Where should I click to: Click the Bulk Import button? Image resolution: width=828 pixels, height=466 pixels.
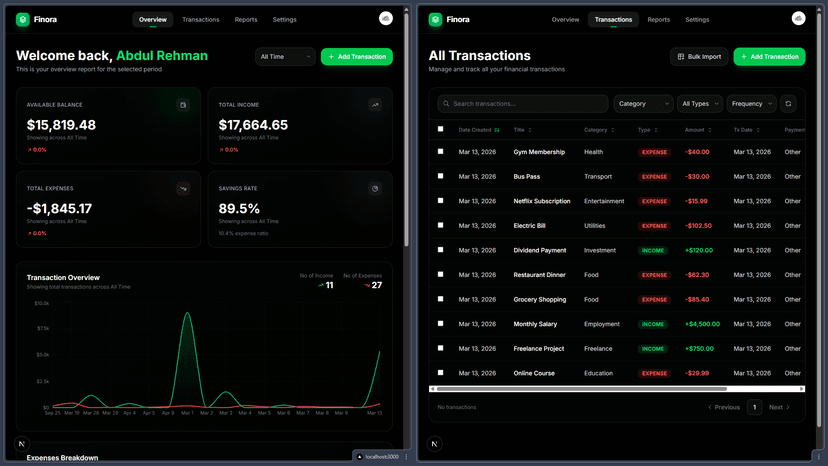click(699, 57)
